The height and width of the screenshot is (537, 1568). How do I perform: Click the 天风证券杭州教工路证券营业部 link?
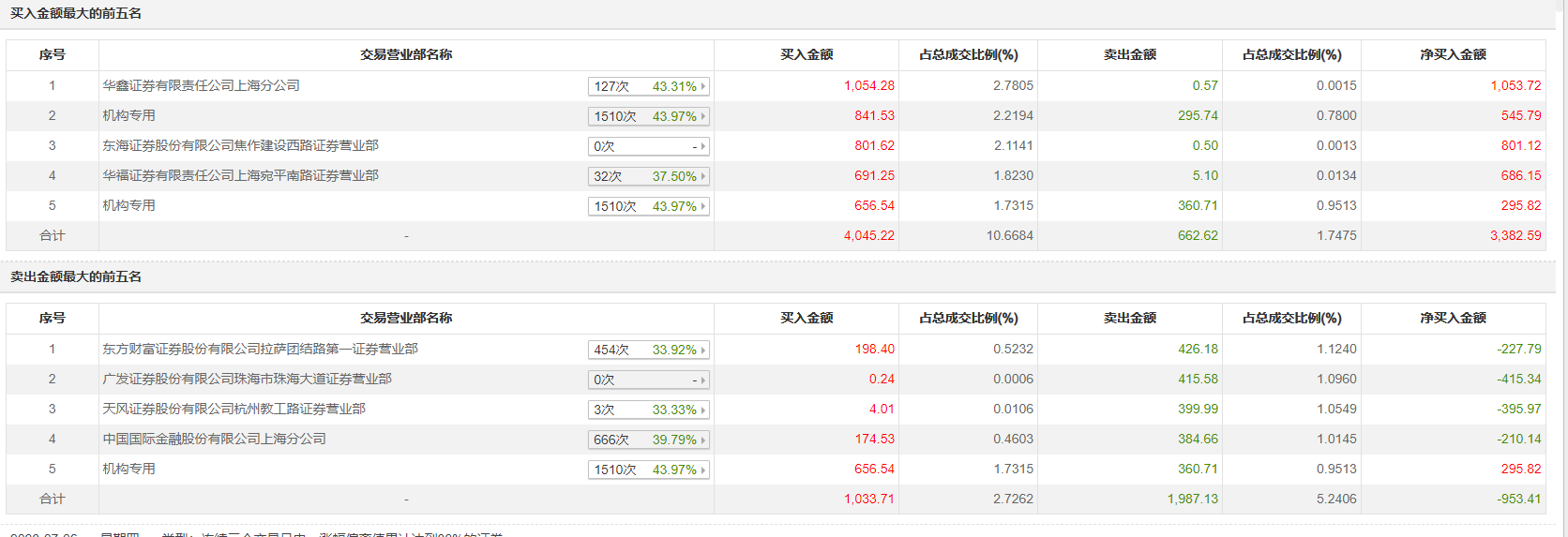coord(234,409)
